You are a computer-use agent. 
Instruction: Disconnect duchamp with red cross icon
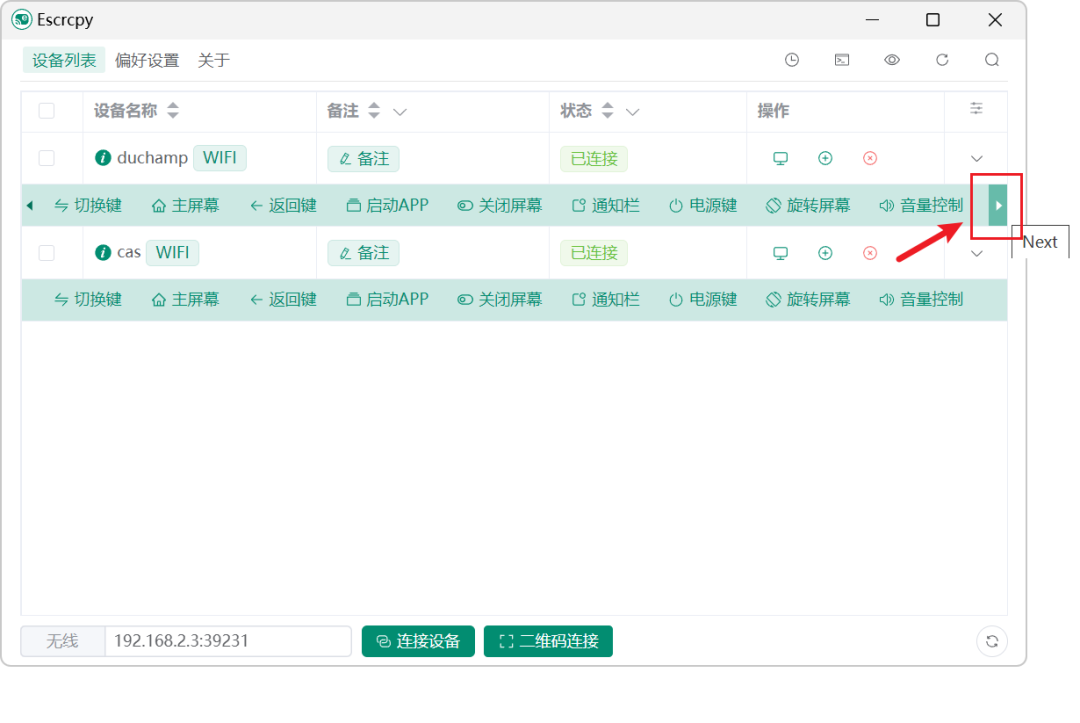pos(870,158)
